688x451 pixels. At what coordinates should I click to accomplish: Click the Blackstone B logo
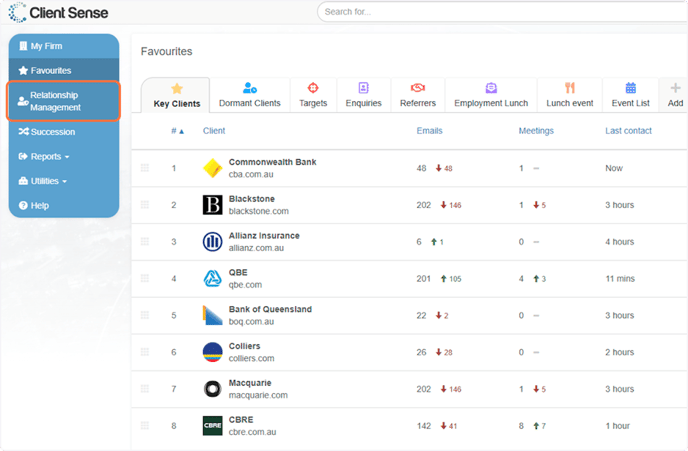click(x=212, y=205)
